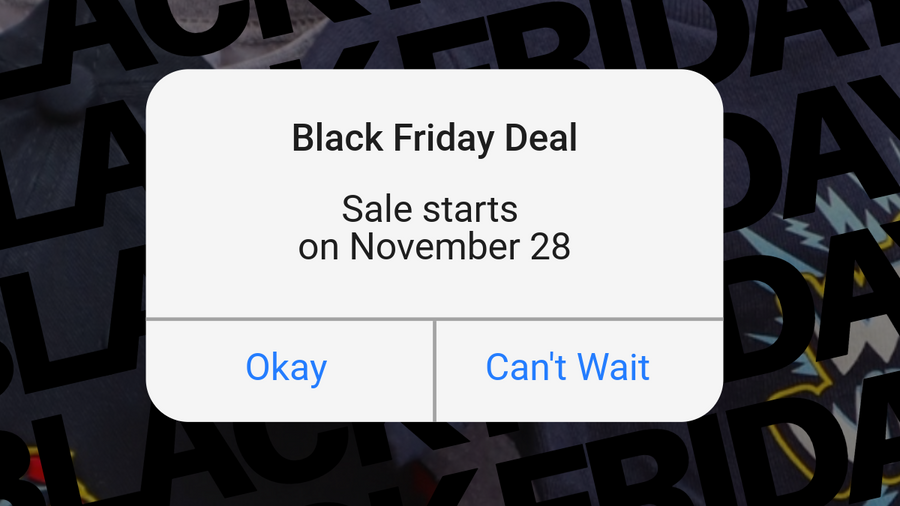Select the word Black in dialog title
The width and height of the screenshot is (900, 506).
click(331, 138)
